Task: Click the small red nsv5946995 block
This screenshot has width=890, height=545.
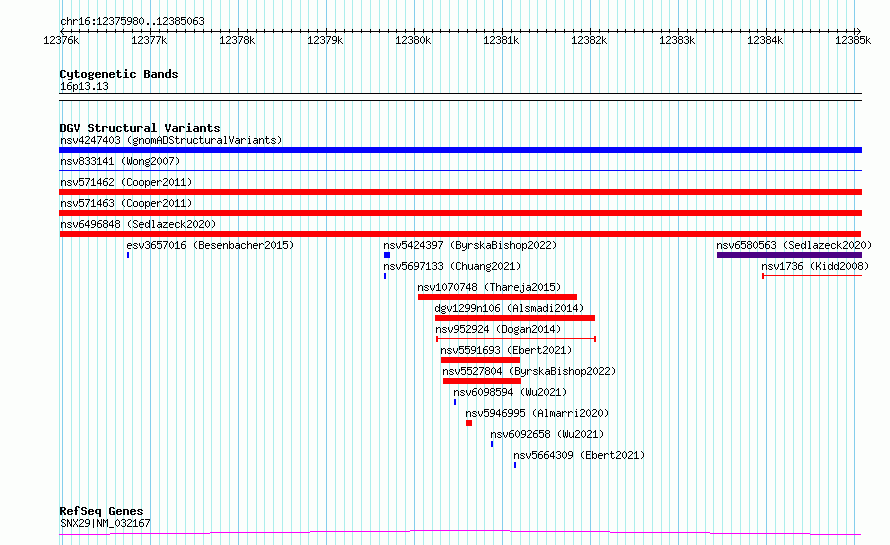Action: tap(469, 423)
